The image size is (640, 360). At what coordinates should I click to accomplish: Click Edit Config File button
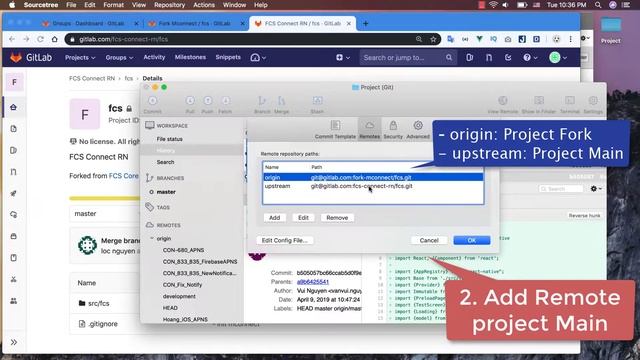click(x=284, y=240)
